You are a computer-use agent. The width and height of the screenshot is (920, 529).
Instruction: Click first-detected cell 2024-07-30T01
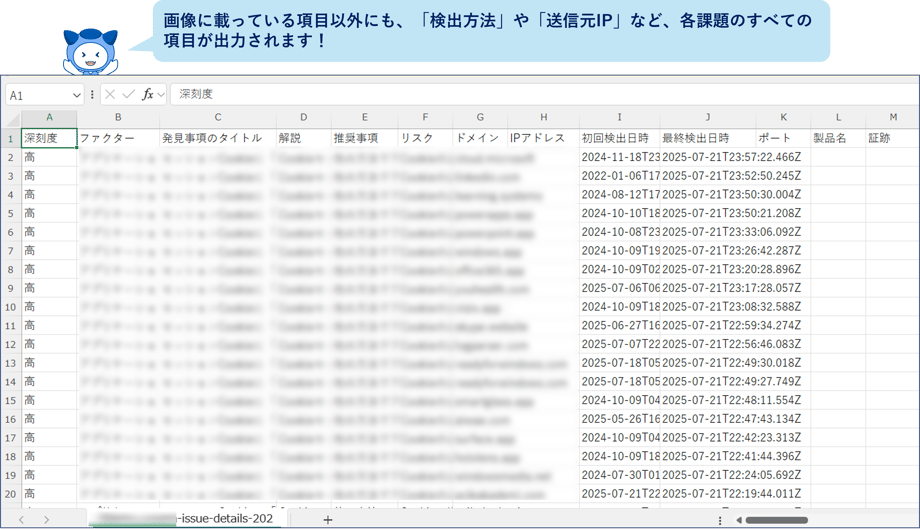coord(620,475)
